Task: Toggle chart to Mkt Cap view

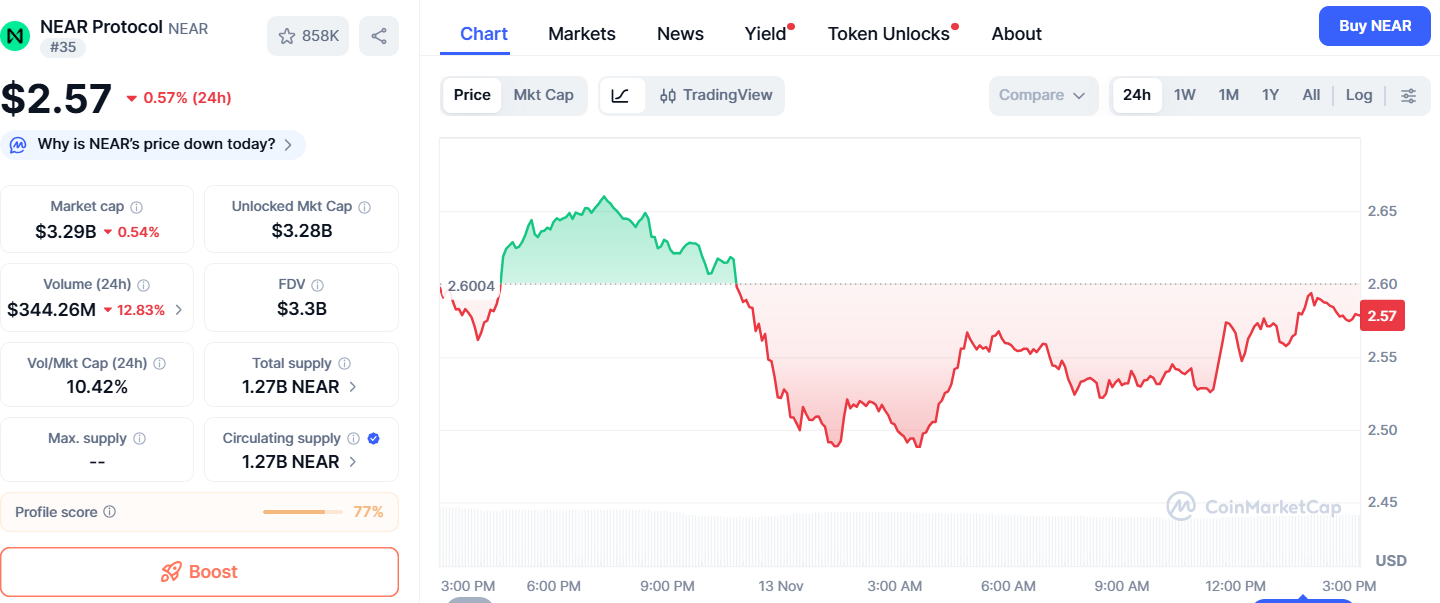Action: tap(543, 95)
